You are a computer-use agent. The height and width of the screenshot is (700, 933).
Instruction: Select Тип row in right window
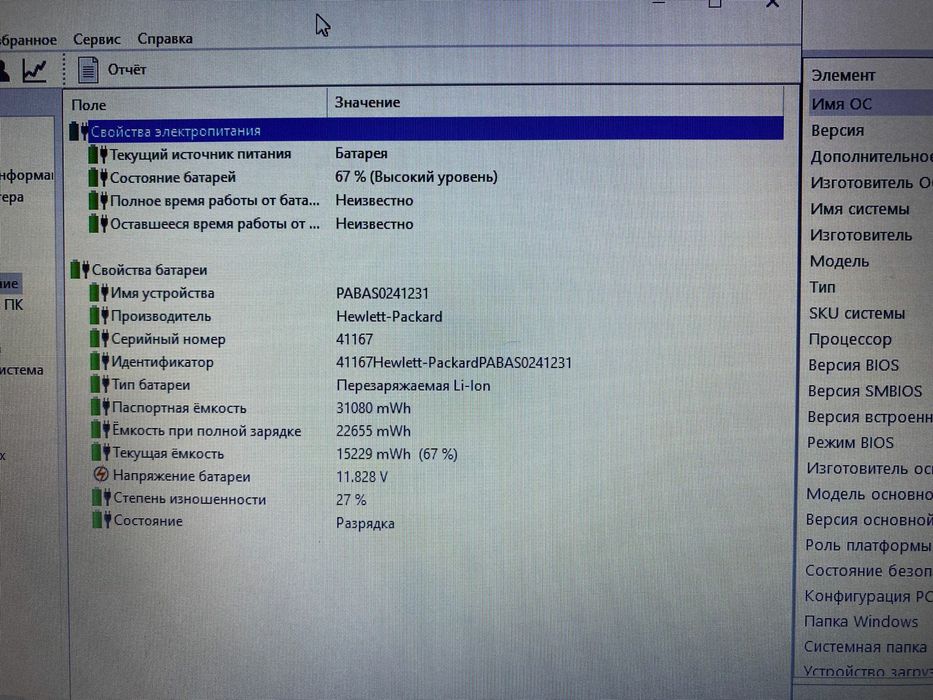tap(822, 288)
